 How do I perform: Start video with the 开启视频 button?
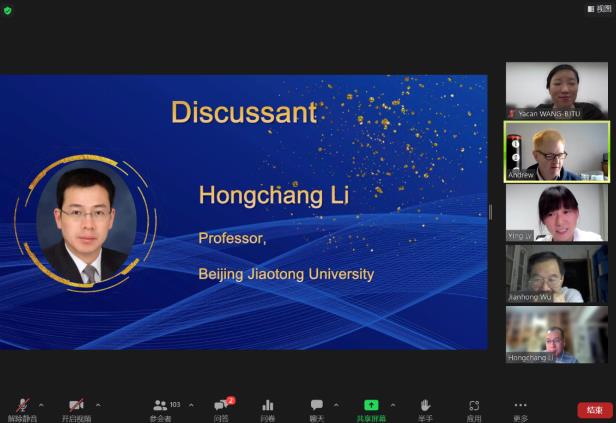tap(77, 410)
